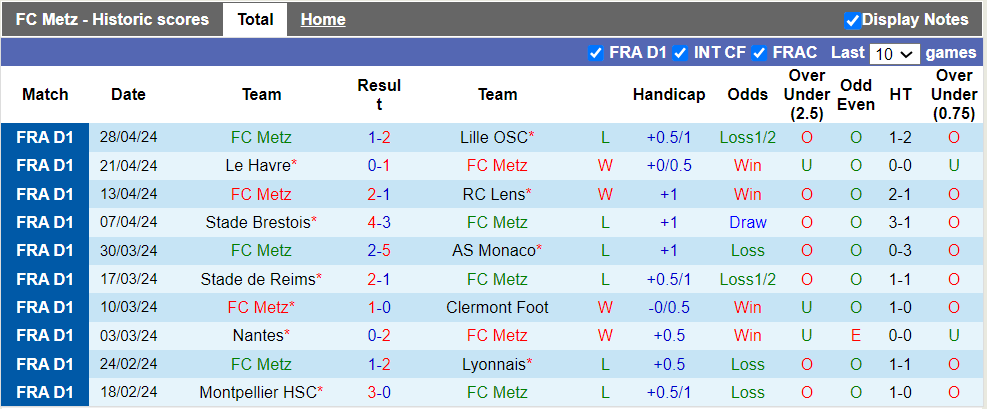Switch to the Home tab

pos(323,20)
